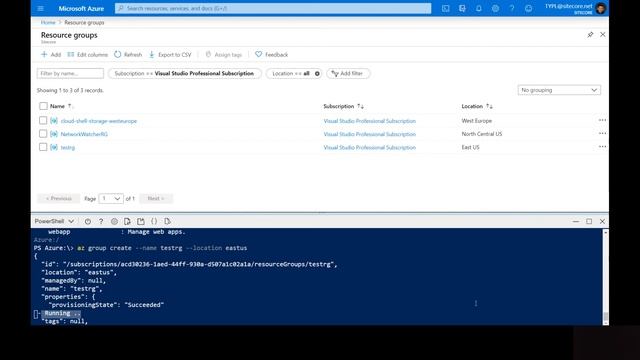Click the search resources box
Screen dimensions: 640x360
(x=273, y=8)
